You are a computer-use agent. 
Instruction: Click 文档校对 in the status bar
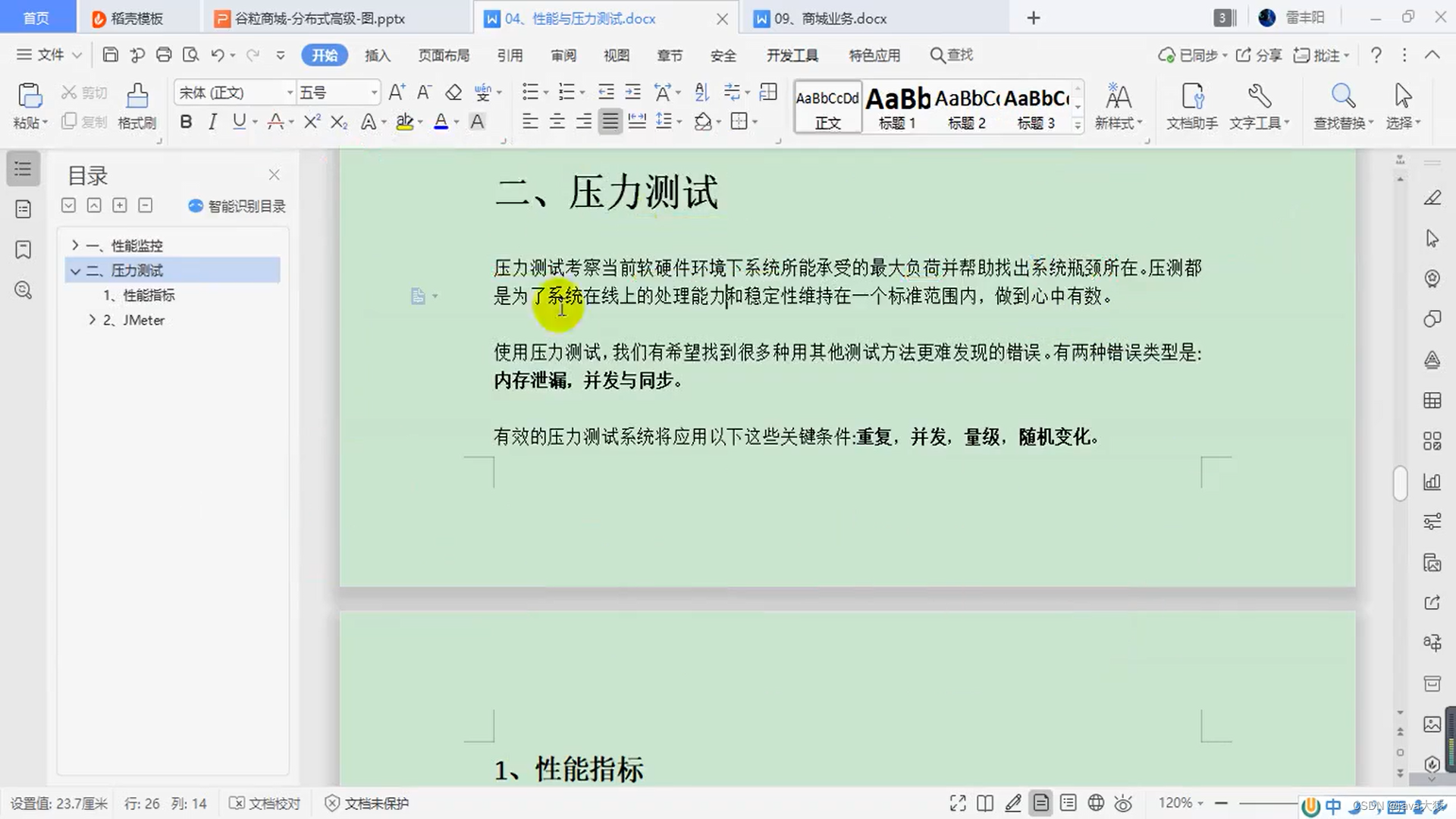tap(265, 803)
